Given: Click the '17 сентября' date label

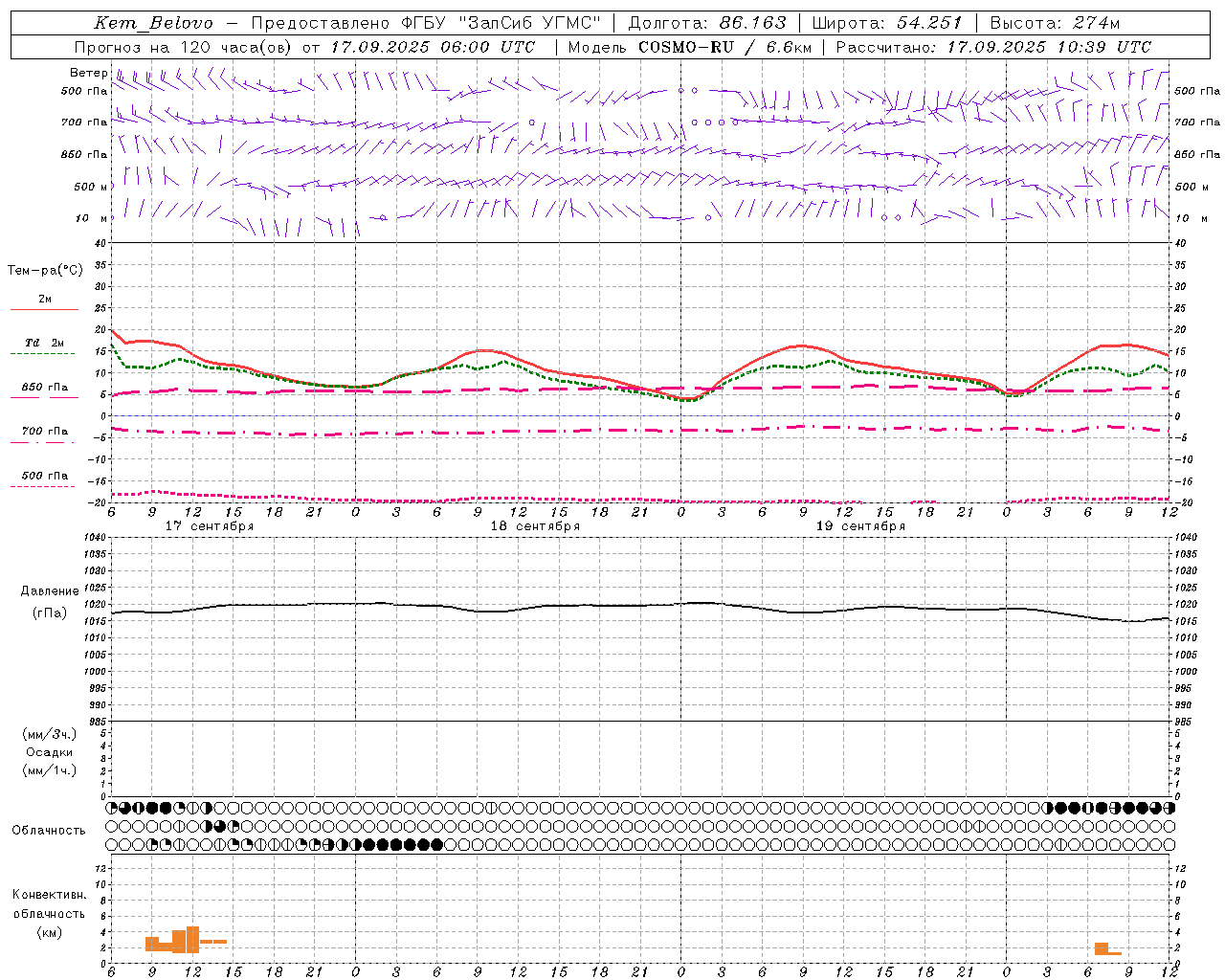Looking at the screenshot, I should [210, 526].
